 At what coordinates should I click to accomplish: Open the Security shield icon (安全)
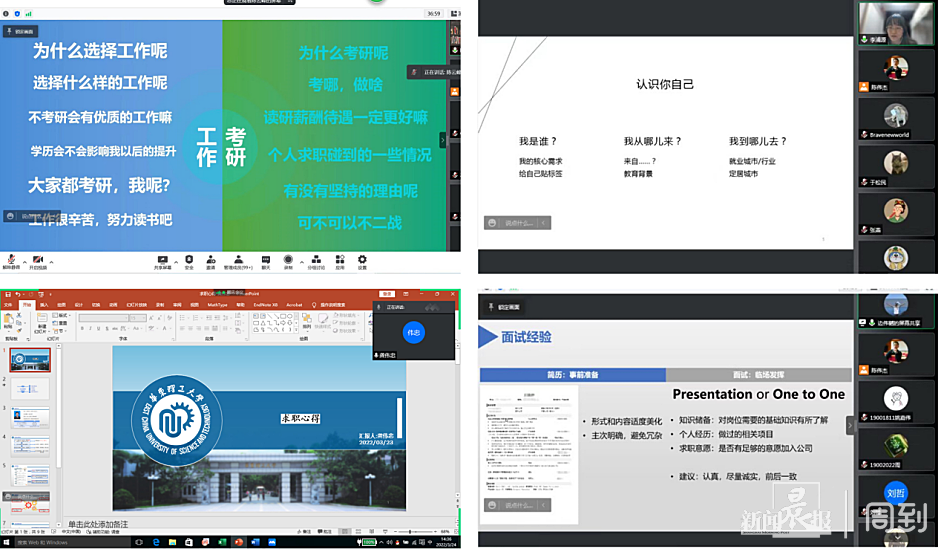[x=189, y=260]
